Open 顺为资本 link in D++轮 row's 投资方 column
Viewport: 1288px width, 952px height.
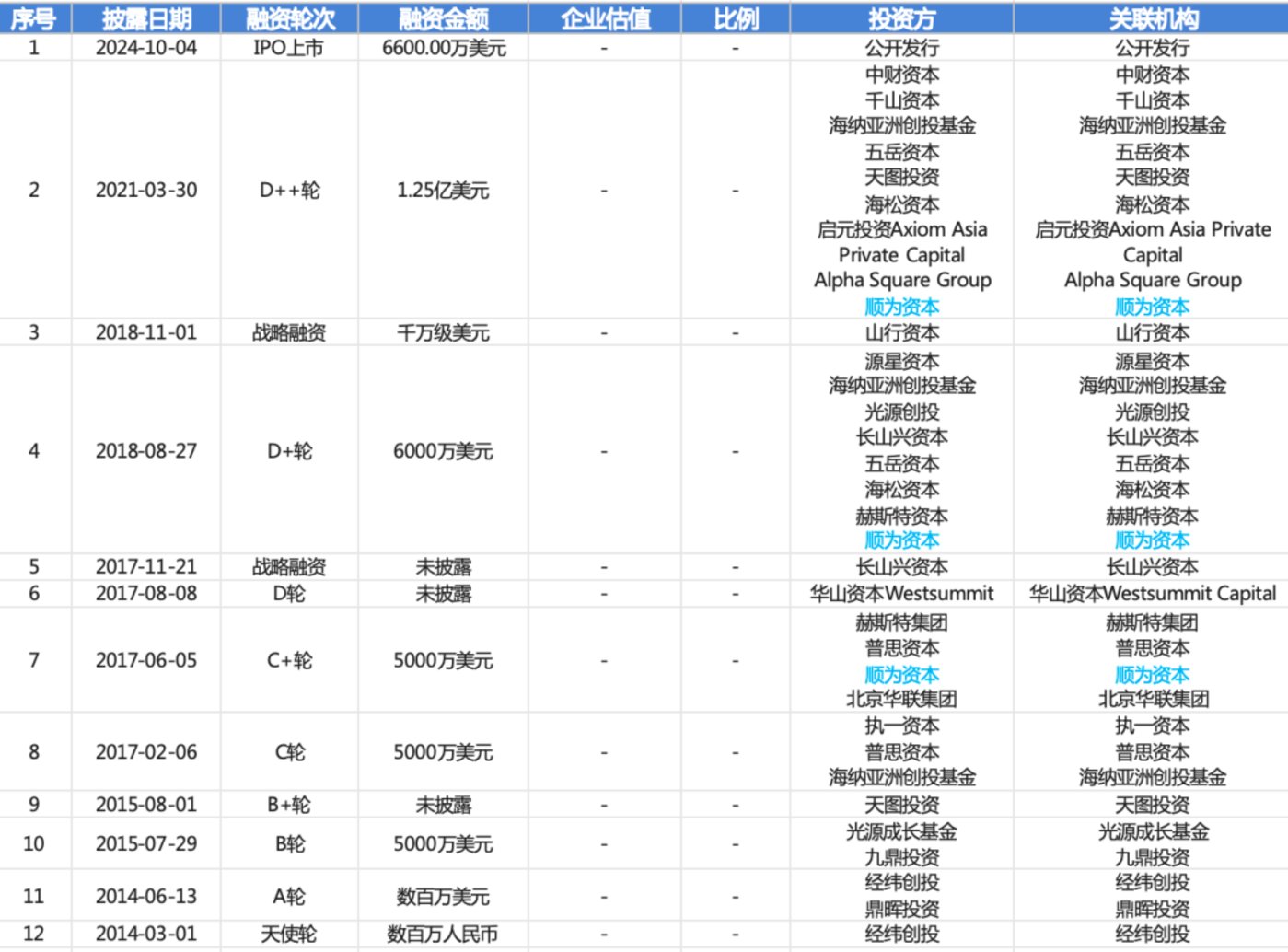click(x=901, y=307)
